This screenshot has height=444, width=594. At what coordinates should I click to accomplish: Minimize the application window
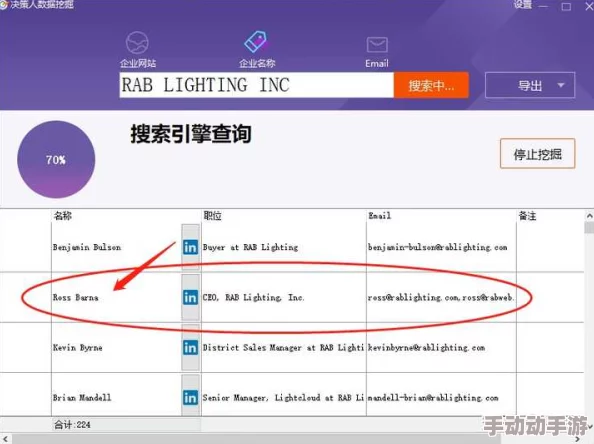tap(543, 6)
